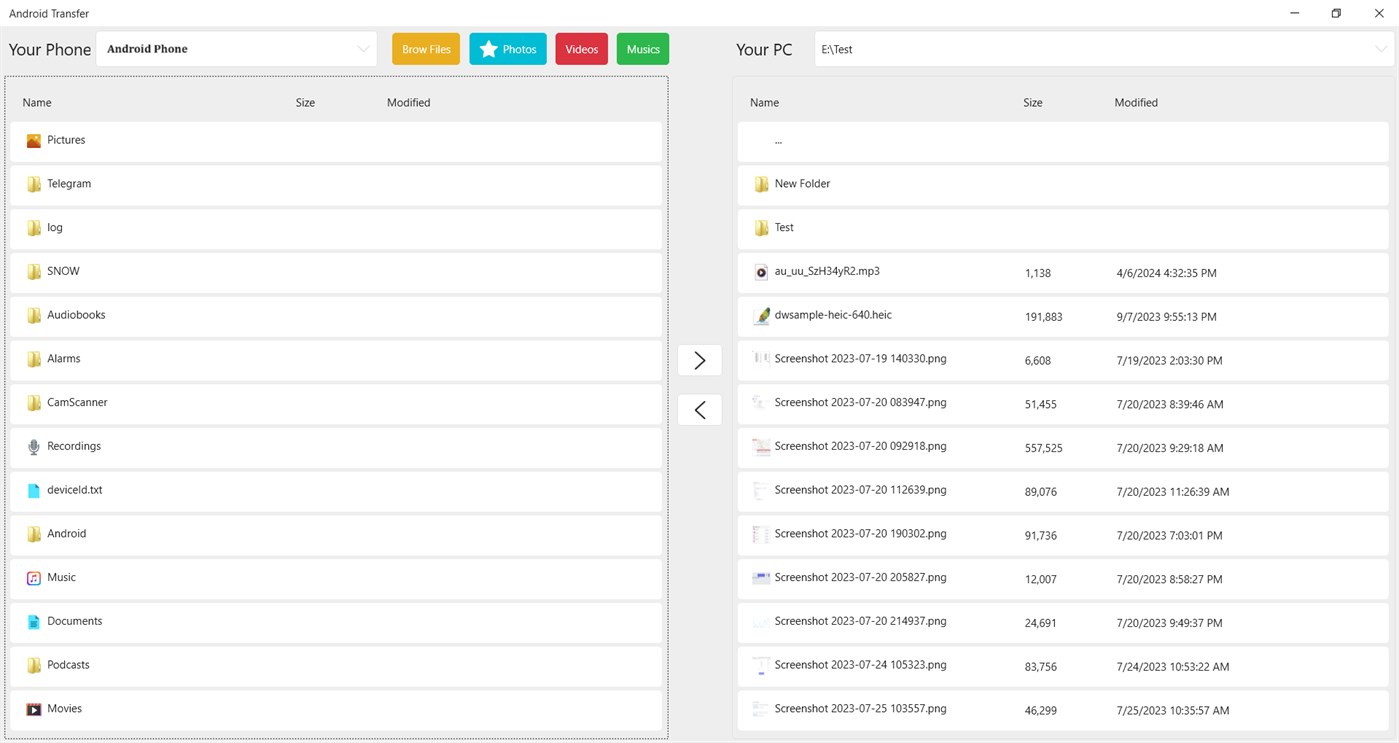Screen dimensions: 1399x743
Task: Go to parent folder via '...' row
Action: 1063,142
